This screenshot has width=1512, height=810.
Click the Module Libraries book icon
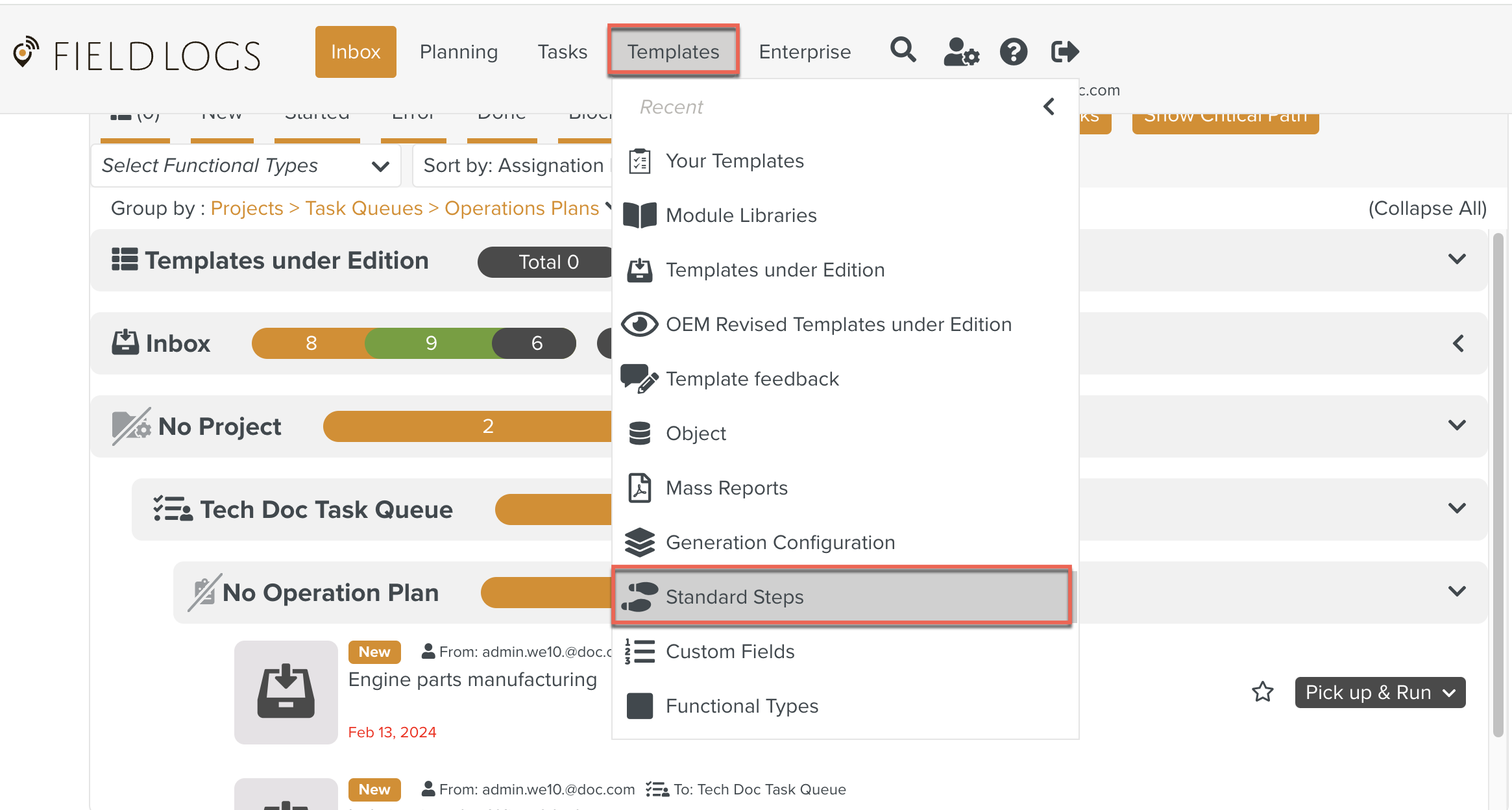(639, 215)
